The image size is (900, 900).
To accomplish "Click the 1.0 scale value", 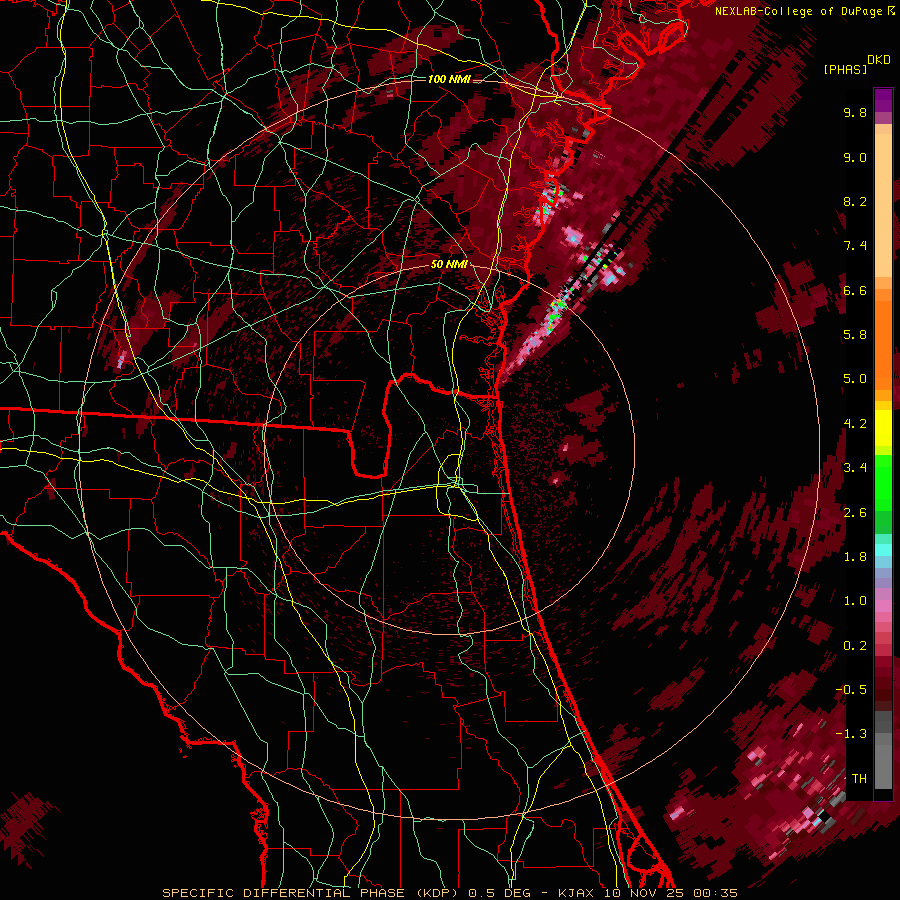I will (855, 601).
